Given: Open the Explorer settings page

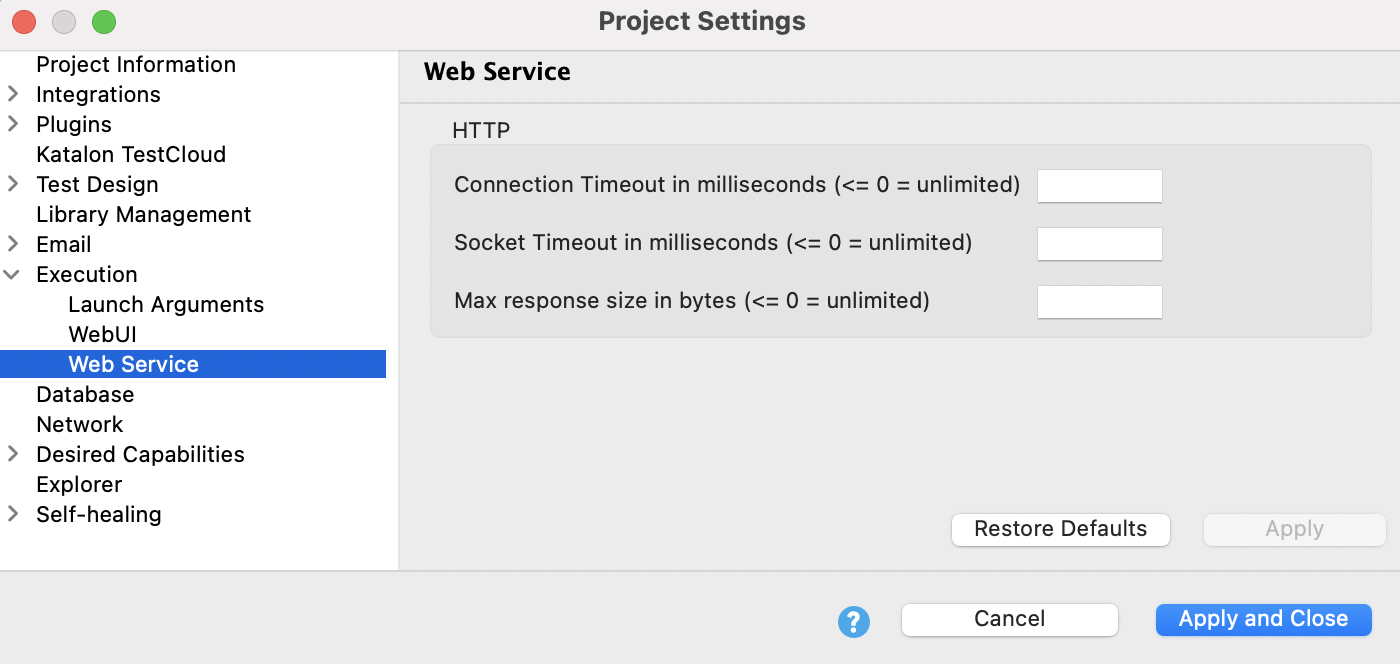Looking at the screenshot, I should coord(79,484).
